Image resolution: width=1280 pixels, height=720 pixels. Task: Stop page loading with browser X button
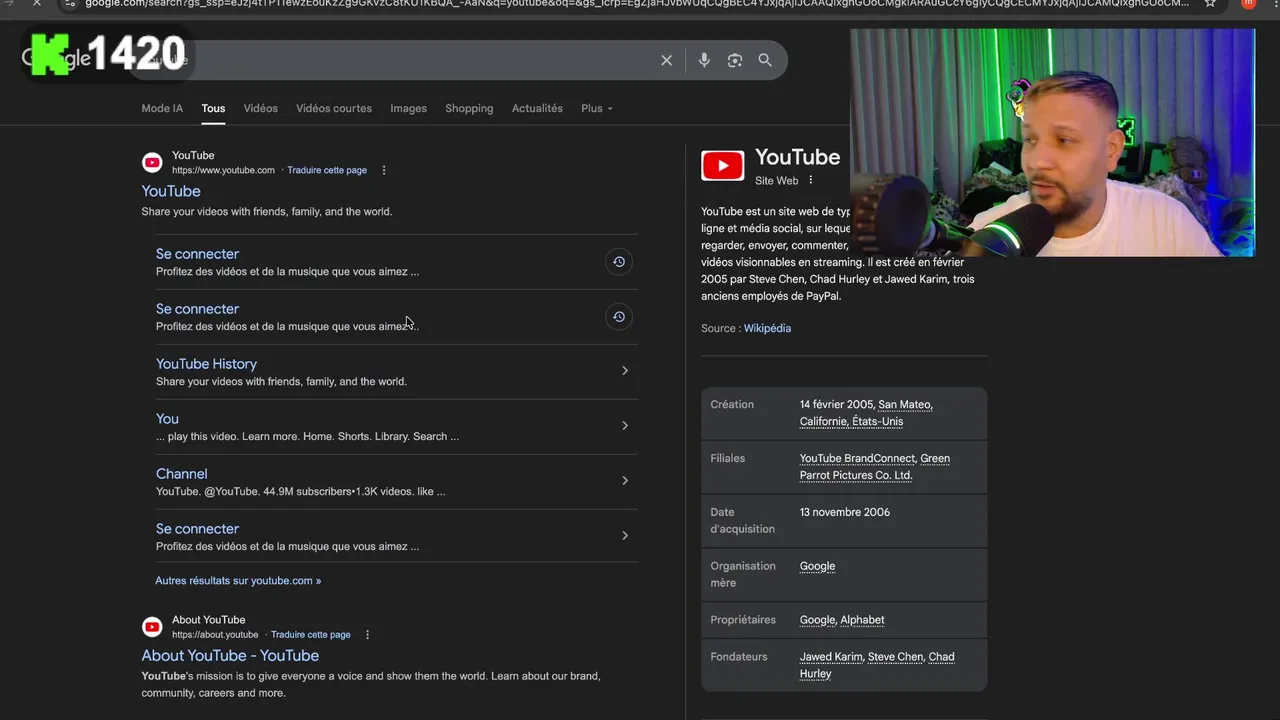36,4
